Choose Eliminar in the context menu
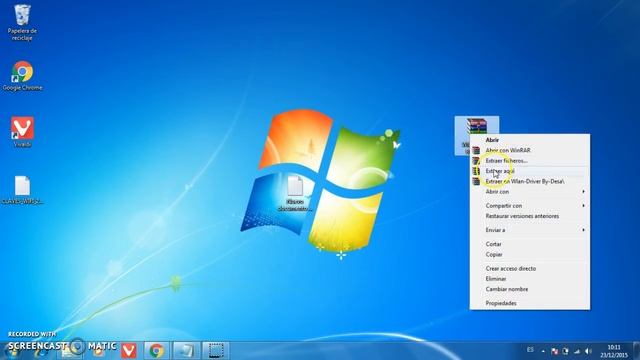640x360 pixels. point(530,279)
